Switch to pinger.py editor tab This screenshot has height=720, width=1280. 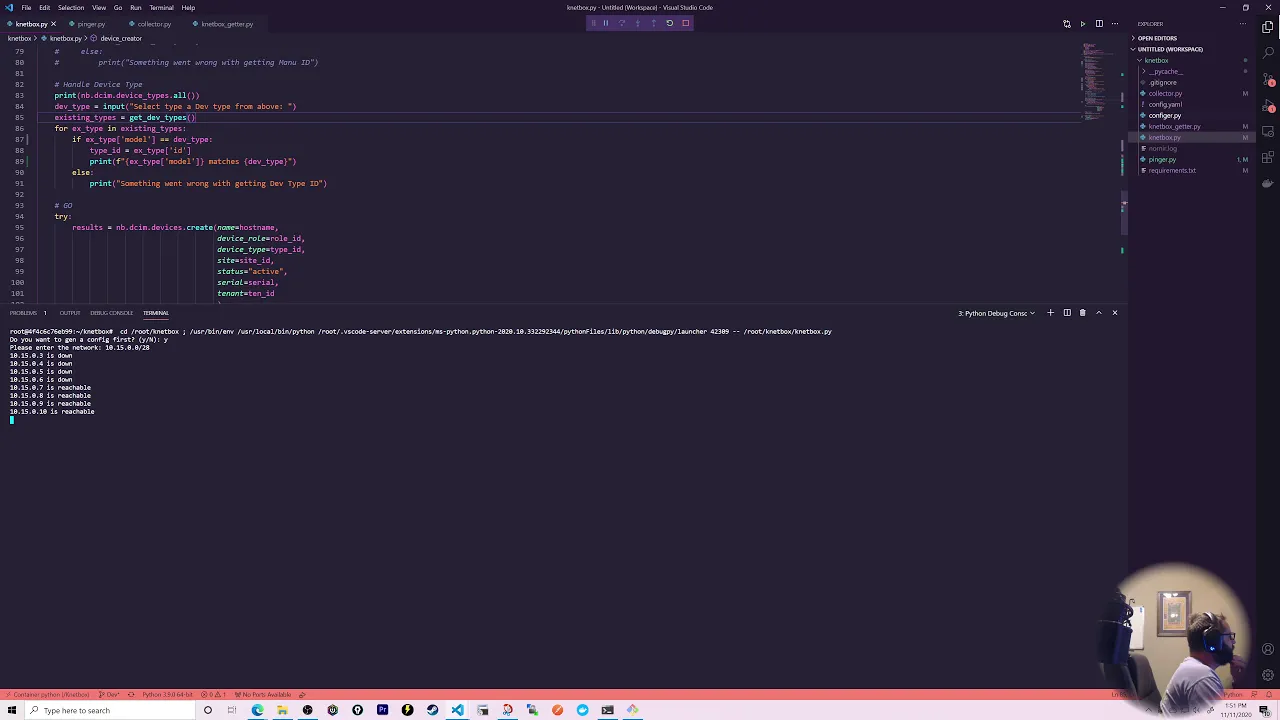(x=91, y=24)
